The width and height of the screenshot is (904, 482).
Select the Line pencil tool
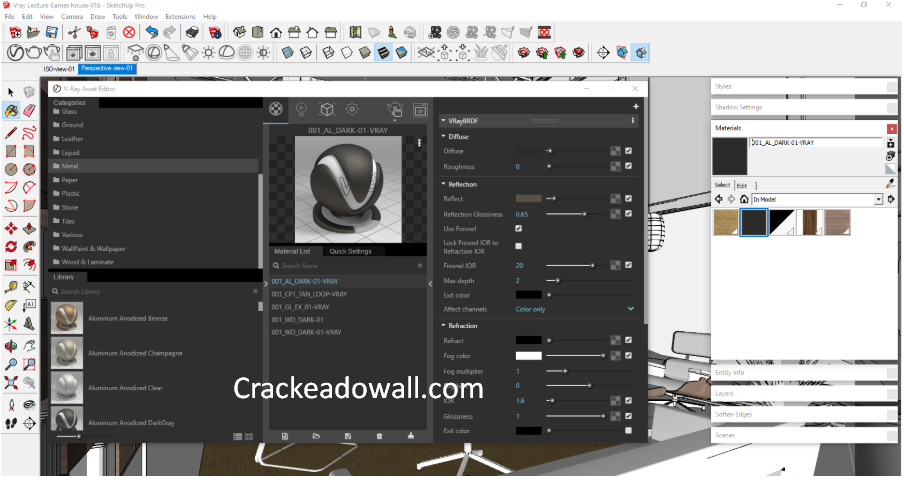coord(11,134)
